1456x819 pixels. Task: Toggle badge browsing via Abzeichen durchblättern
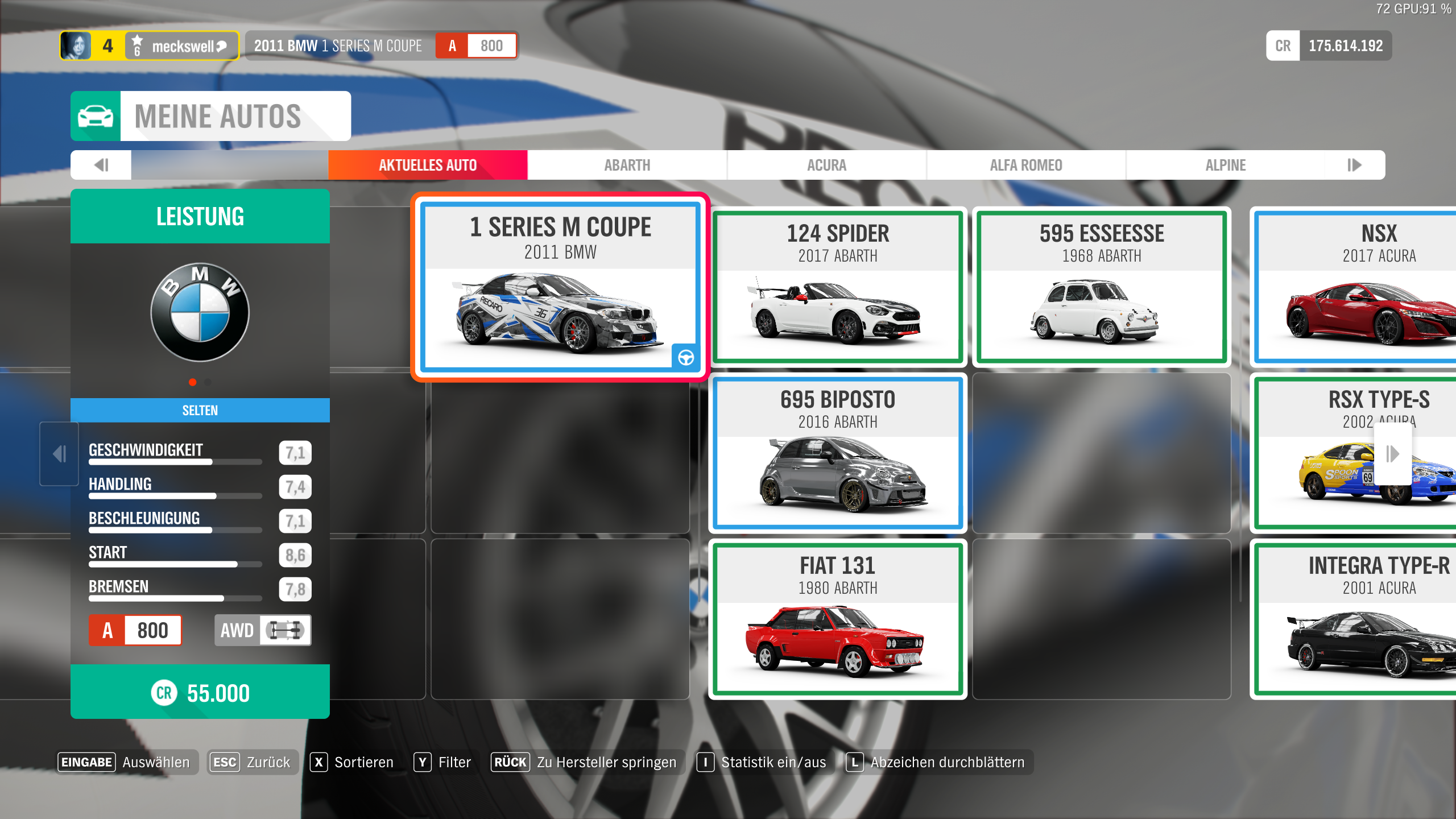(x=937, y=762)
